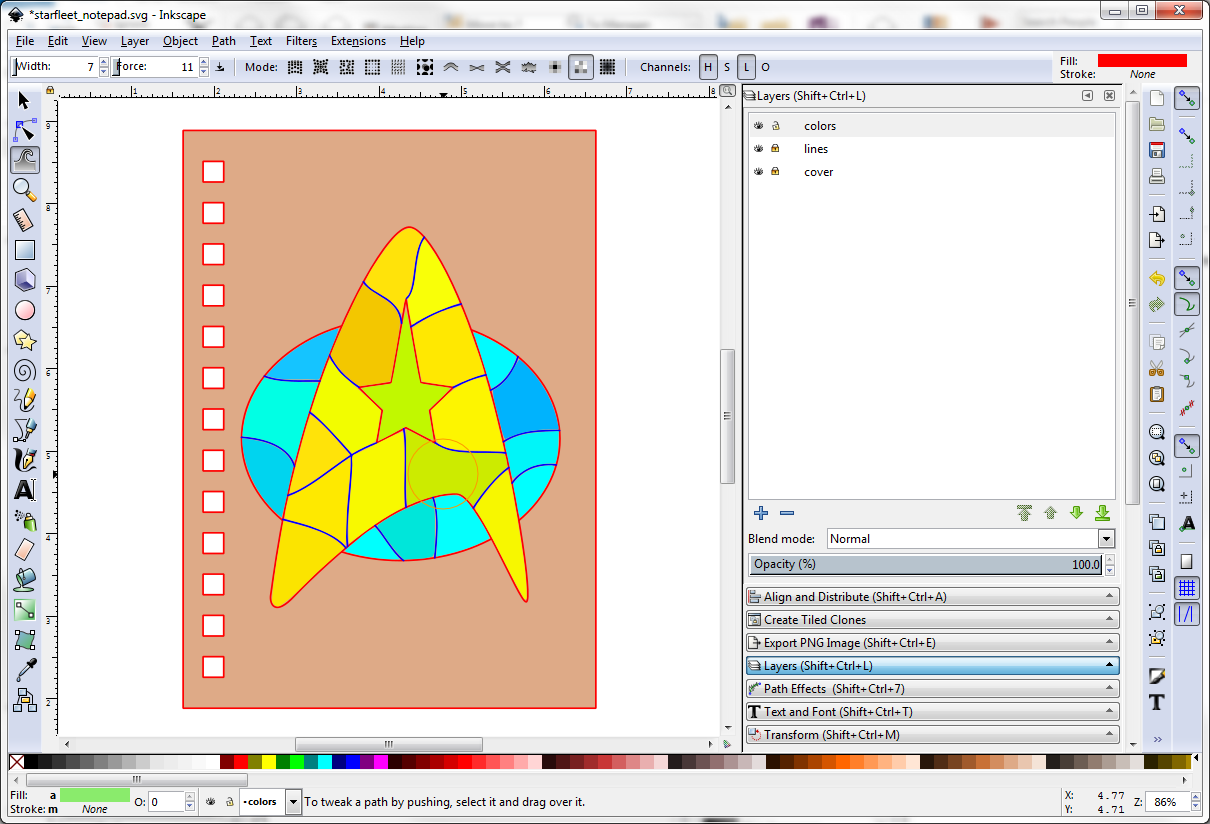Viewport: 1210px width, 824px height.
Task: Select the Spiral tool
Action: 25,370
